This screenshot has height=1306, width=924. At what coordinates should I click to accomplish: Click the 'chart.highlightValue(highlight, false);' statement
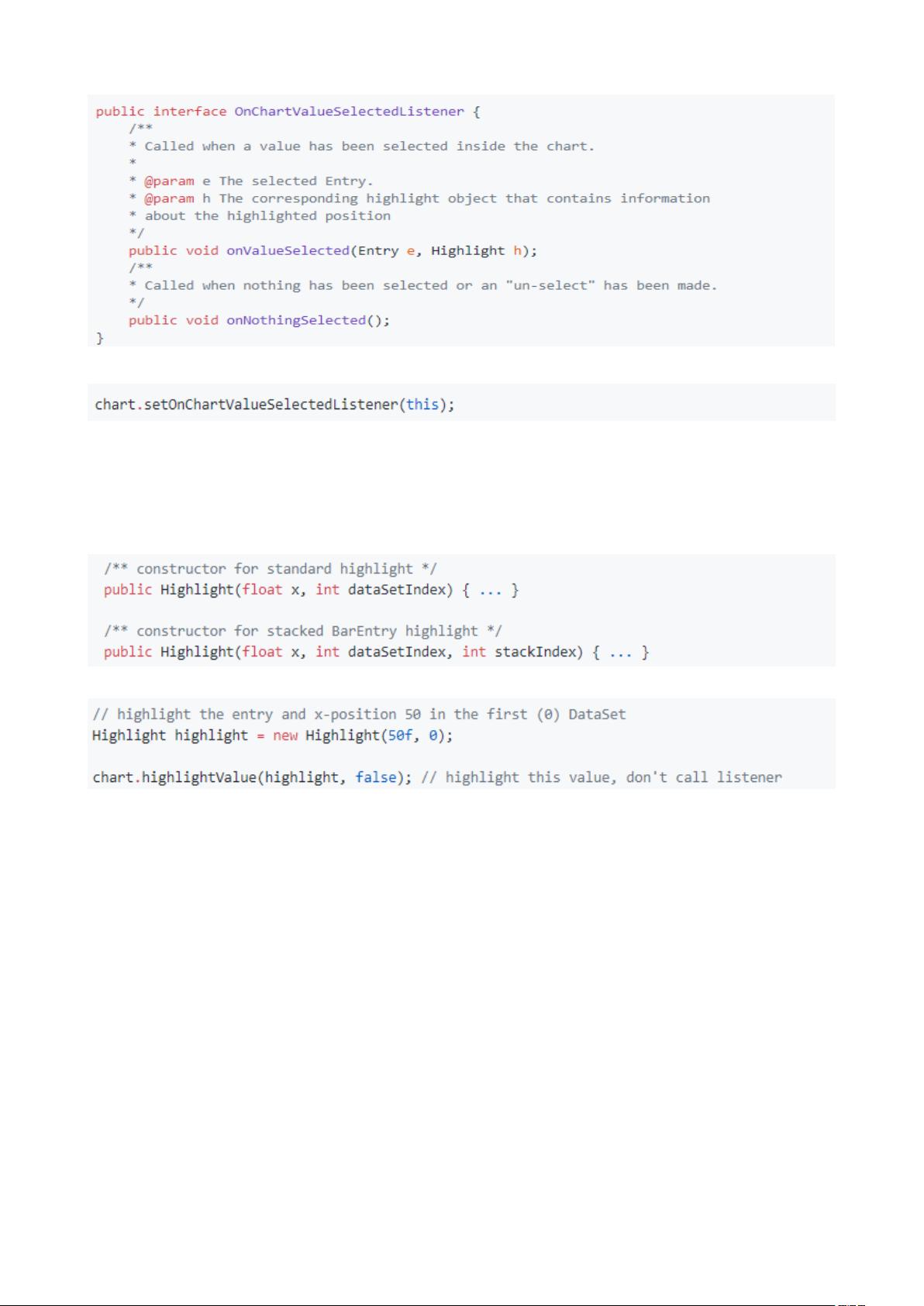[253, 777]
